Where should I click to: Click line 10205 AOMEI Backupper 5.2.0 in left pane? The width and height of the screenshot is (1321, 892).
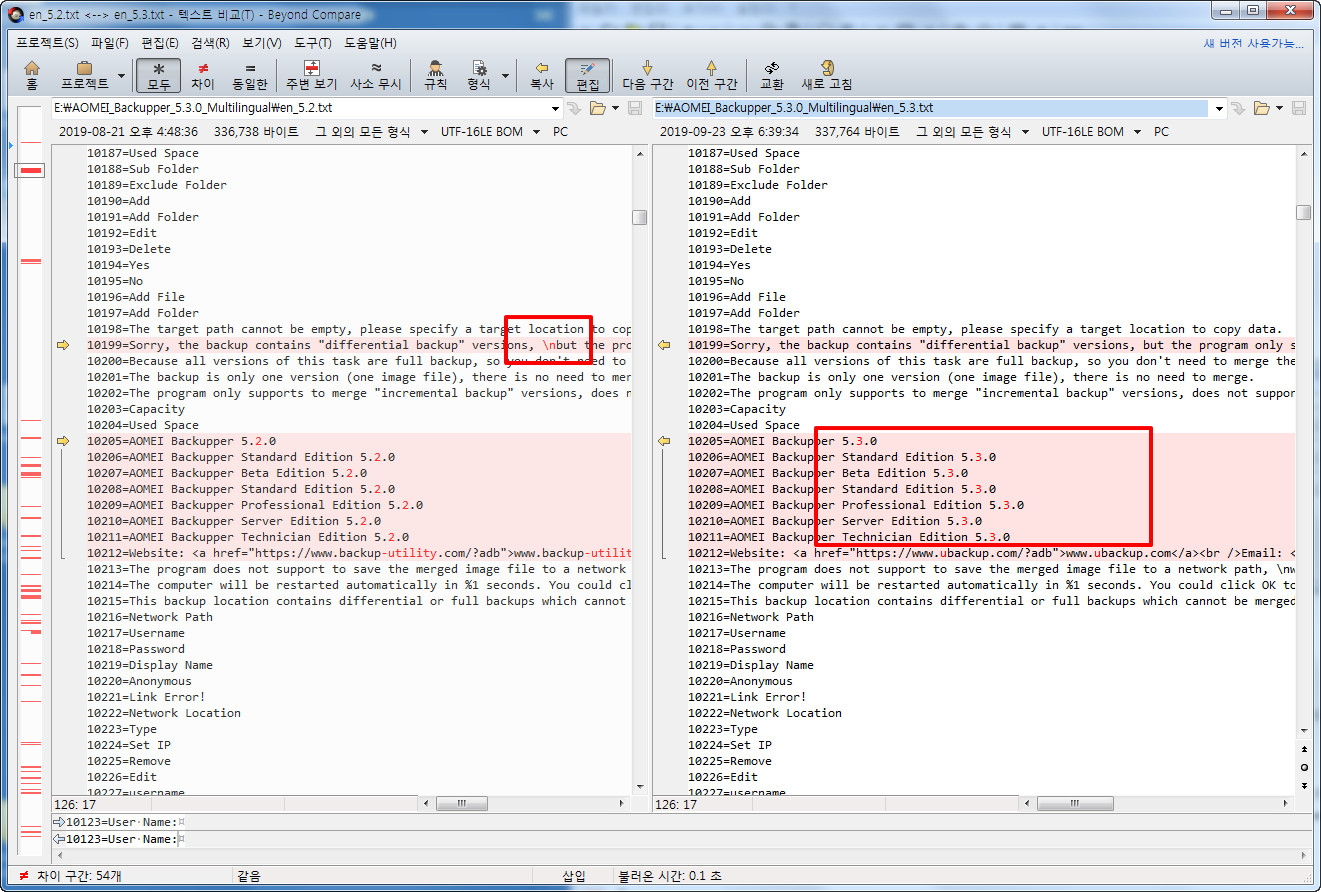(x=182, y=441)
